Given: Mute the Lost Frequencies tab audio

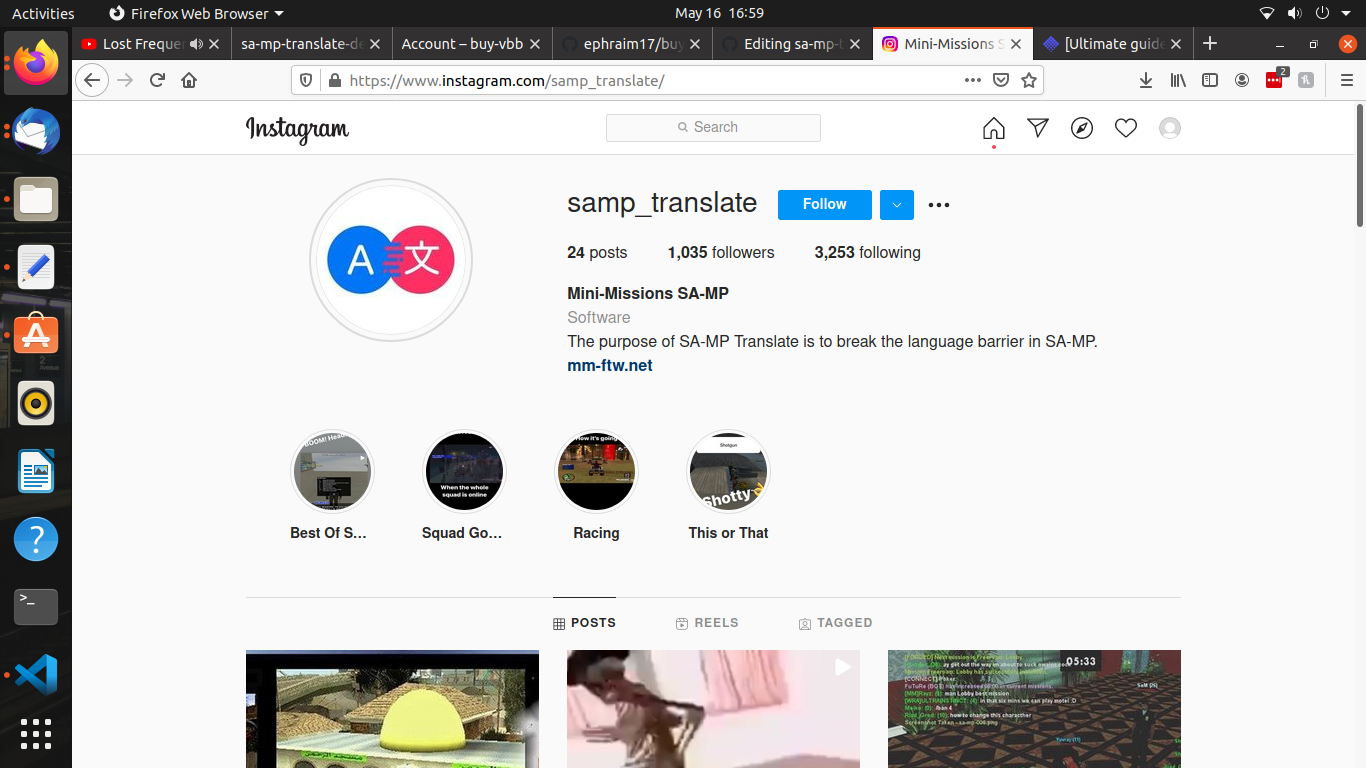Looking at the screenshot, I should (195, 44).
